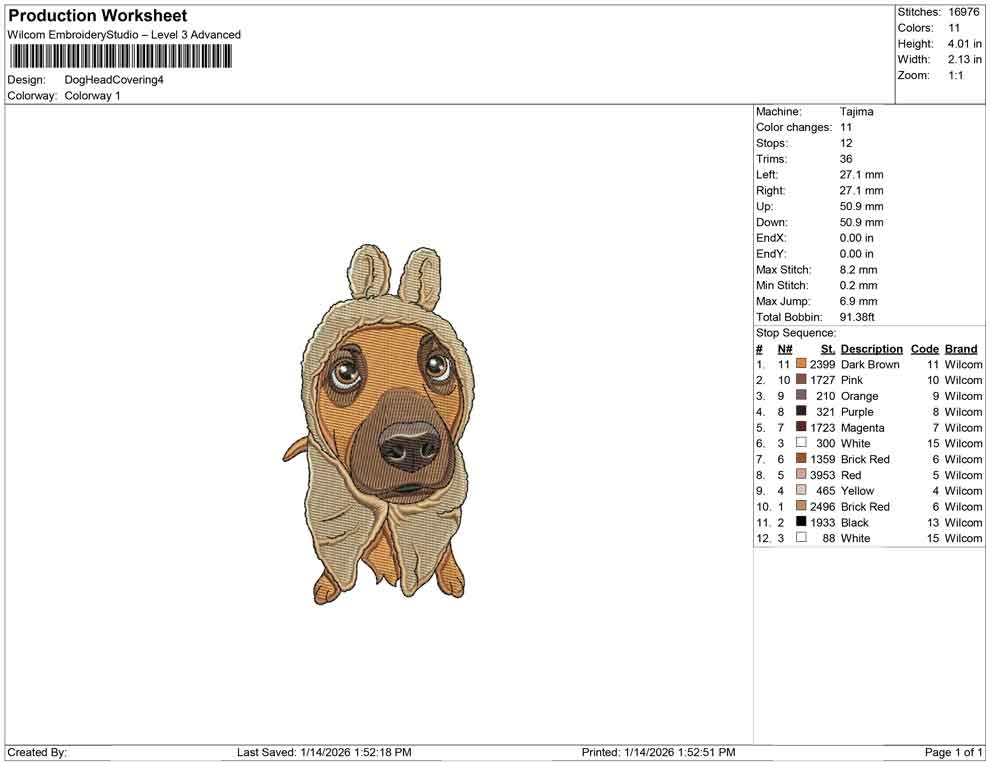Click the underlined Code column header
This screenshot has width=990, height=762.
click(925, 348)
